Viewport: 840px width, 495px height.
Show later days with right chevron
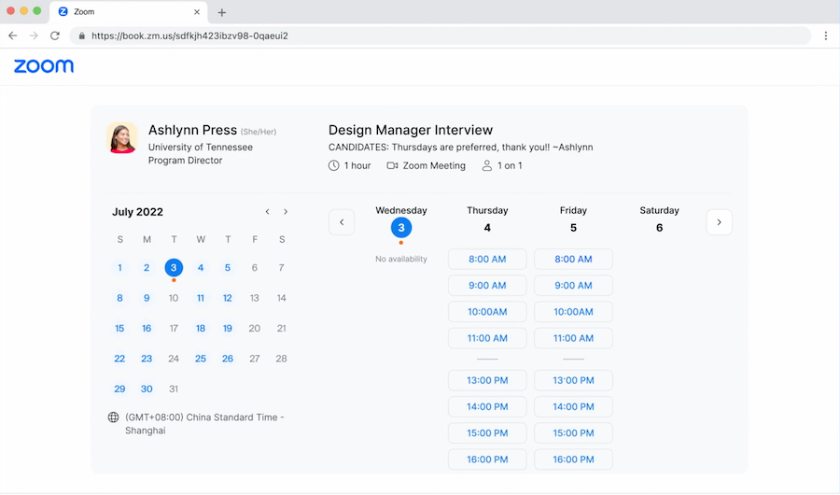pos(719,222)
